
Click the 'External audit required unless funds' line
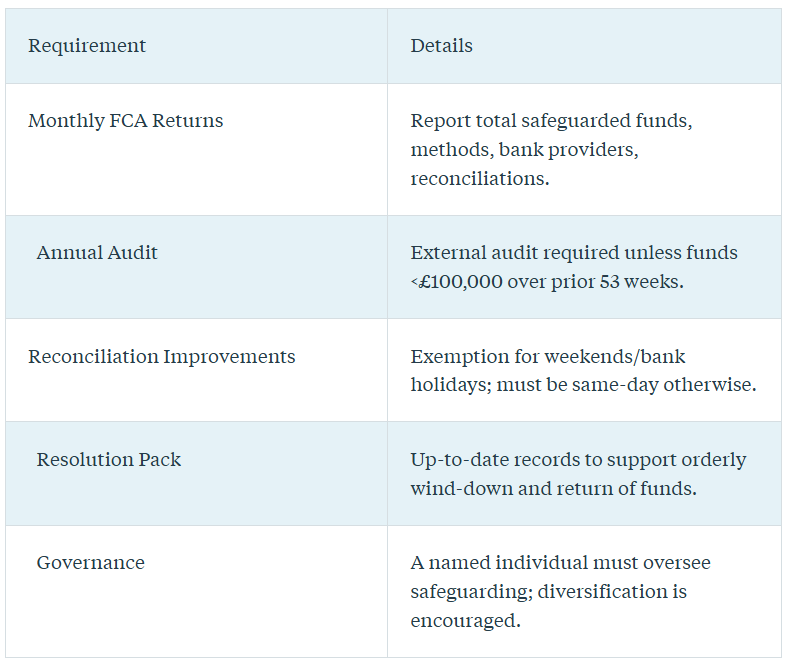tap(574, 253)
